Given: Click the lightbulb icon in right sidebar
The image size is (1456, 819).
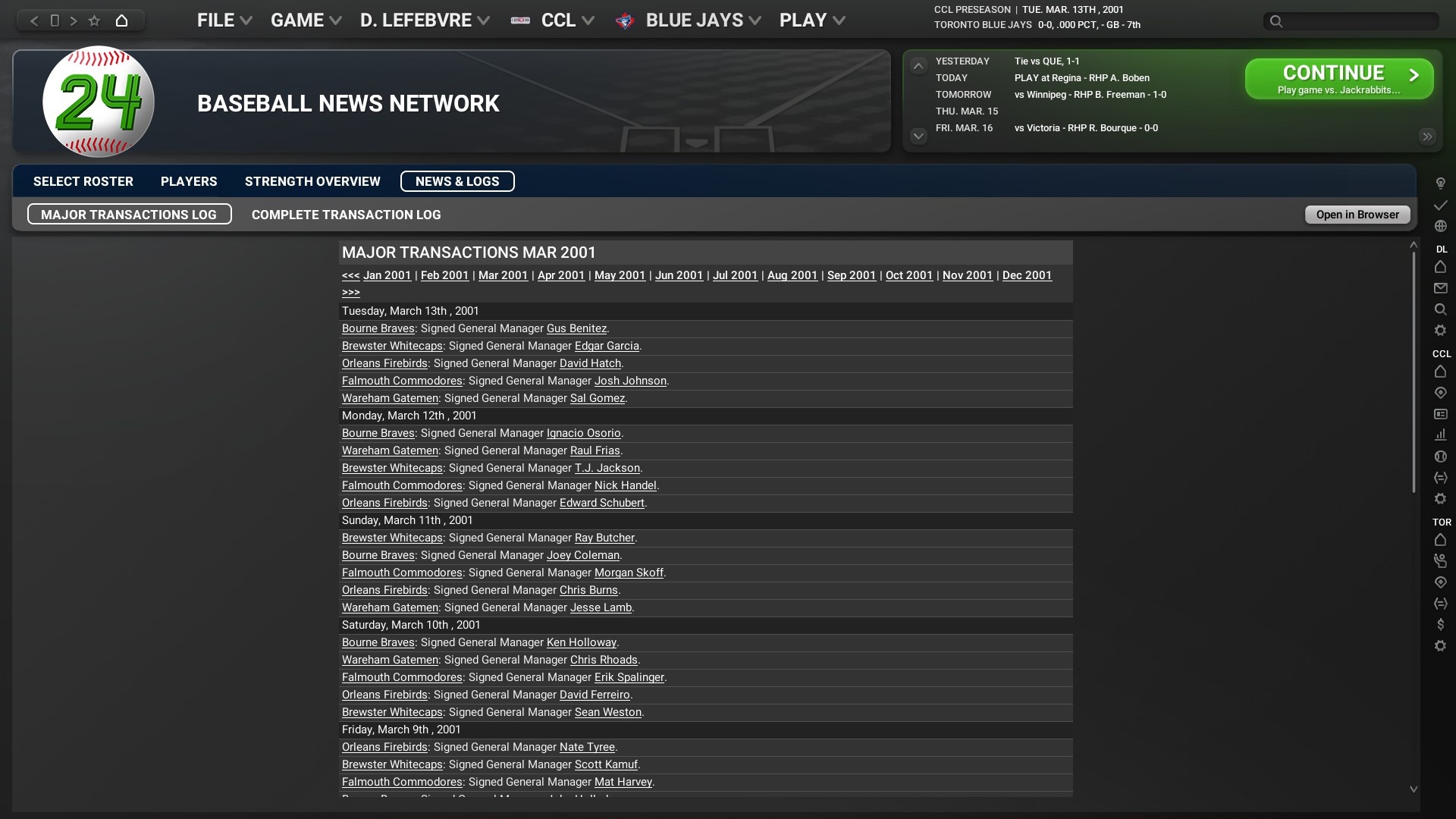Looking at the screenshot, I should [1440, 184].
